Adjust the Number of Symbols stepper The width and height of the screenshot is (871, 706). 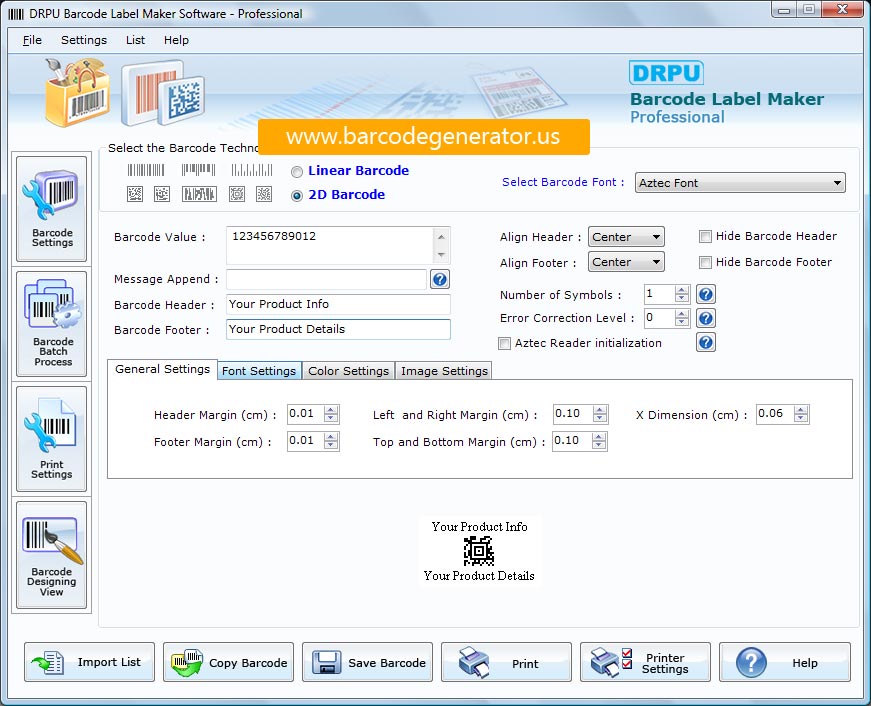pyautogui.click(x=682, y=294)
